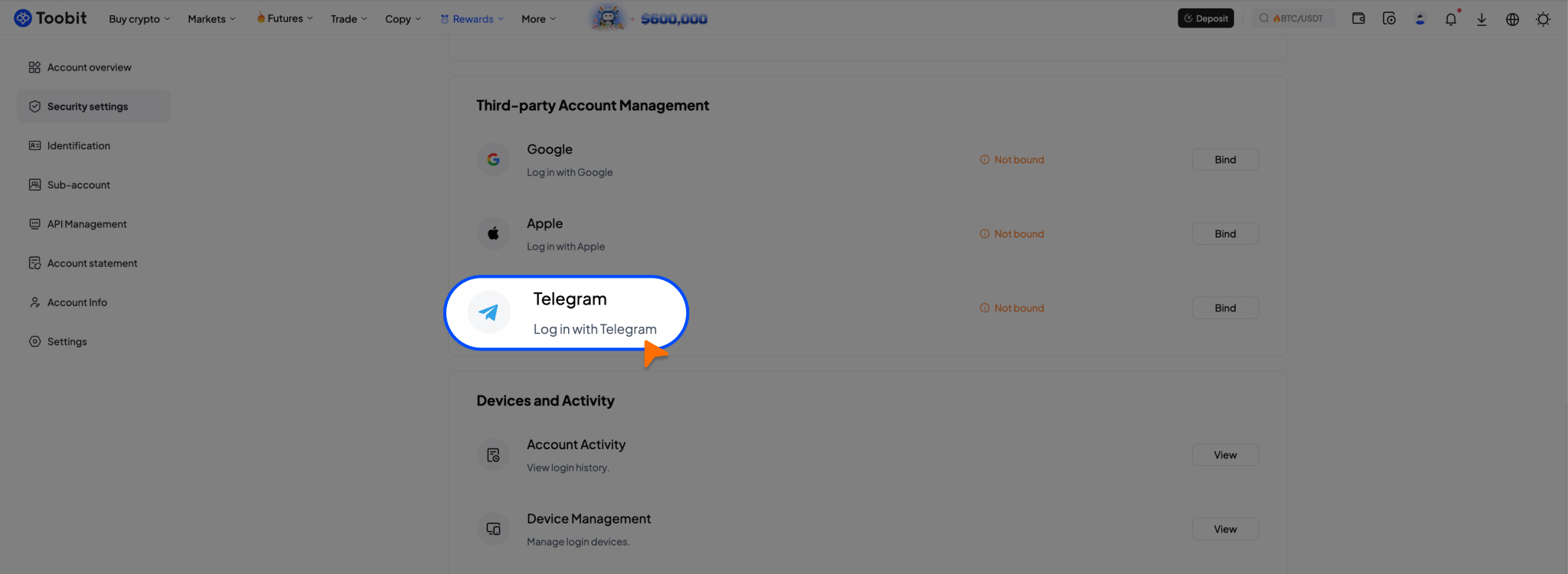Viewport: 1568px width, 574px height.
Task: Go to Identification in the sidebar
Action: (x=93, y=145)
